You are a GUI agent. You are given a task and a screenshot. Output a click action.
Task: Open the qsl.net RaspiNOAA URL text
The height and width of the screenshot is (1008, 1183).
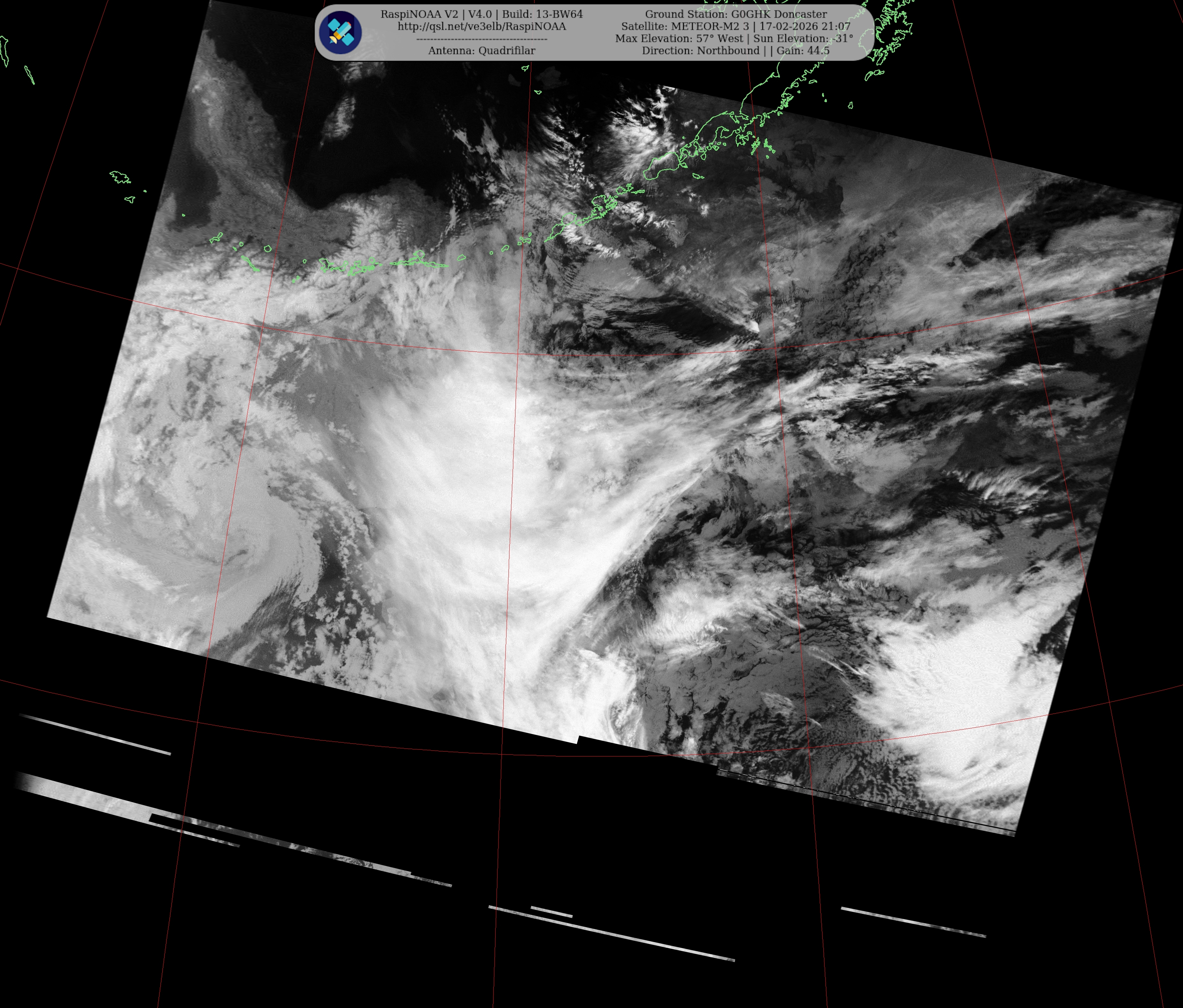click(481, 26)
